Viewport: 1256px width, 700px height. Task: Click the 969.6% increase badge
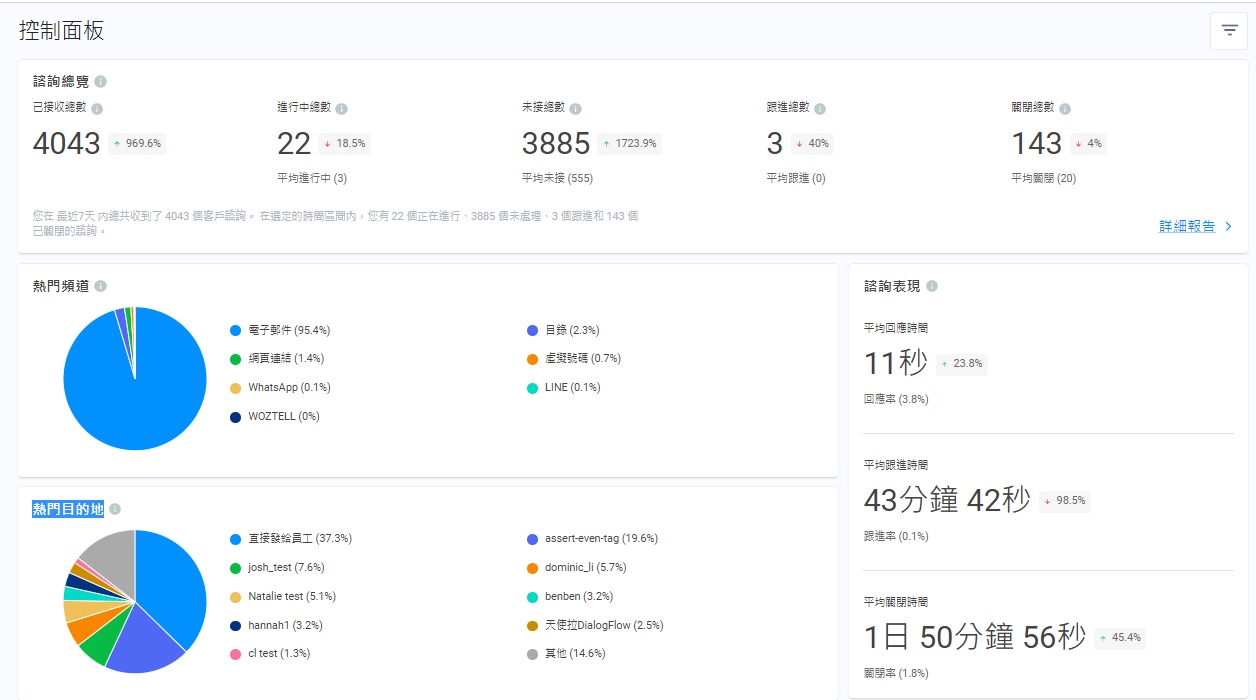[x=137, y=143]
